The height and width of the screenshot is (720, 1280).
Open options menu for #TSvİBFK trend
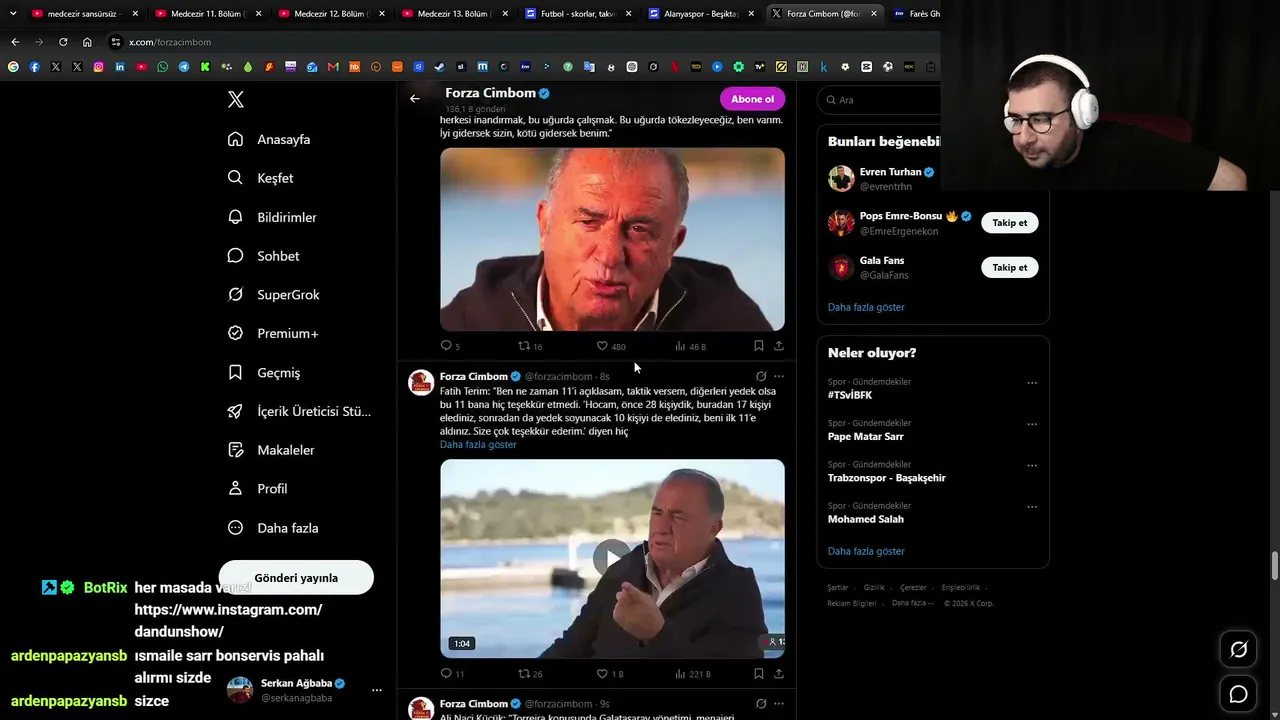[1032, 383]
